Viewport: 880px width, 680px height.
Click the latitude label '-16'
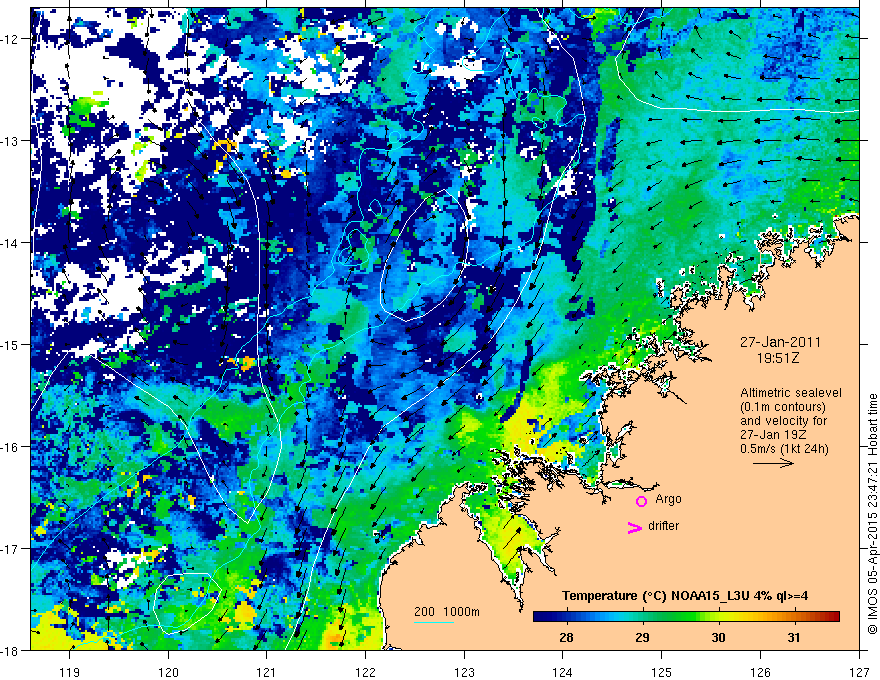pyautogui.click(x=10, y=447)
